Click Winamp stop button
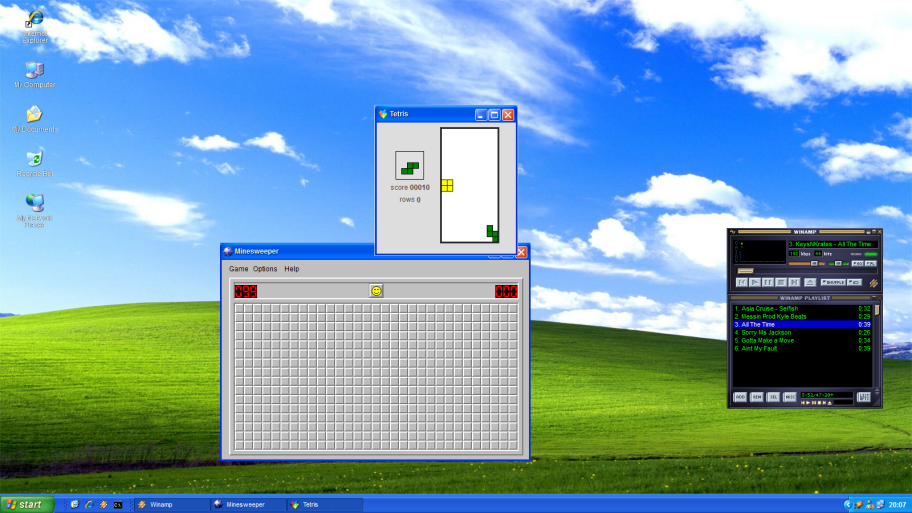 pos(781,282)
